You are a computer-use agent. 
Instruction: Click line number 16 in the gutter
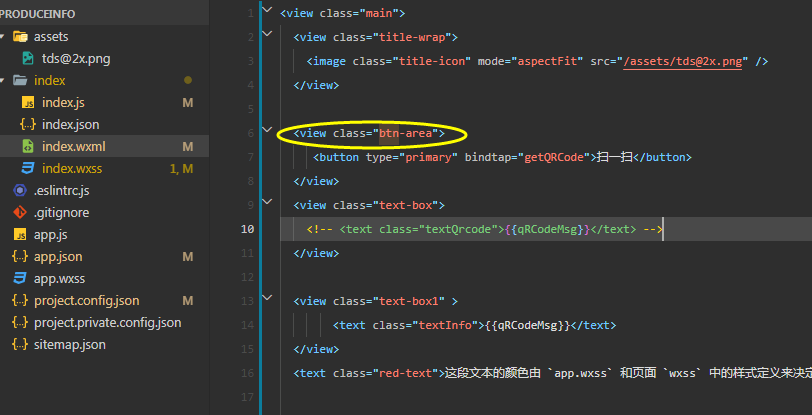pyautogui.click(x=248, y=373)
